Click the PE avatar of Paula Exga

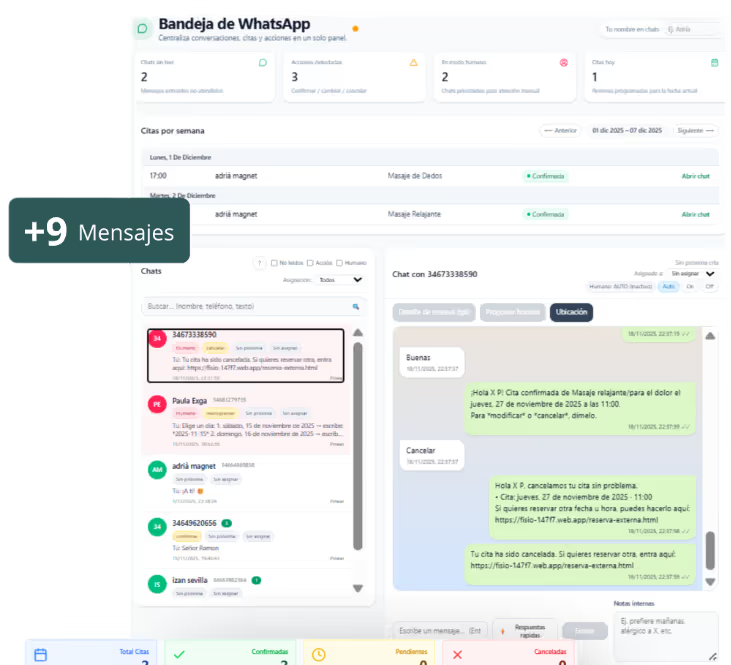[157, 404]
